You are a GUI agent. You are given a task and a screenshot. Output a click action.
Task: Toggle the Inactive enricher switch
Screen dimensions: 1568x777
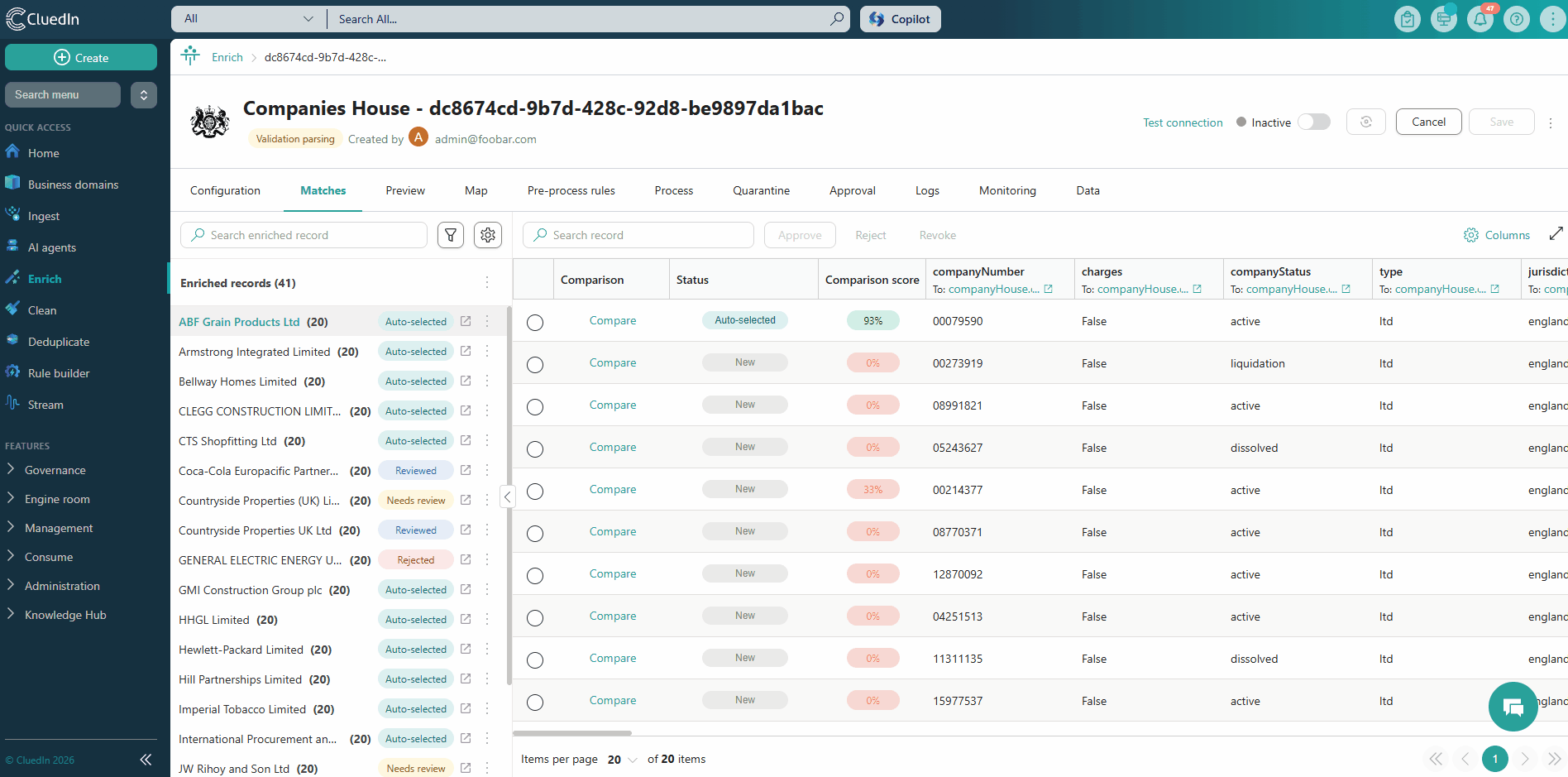[x=1313, y=122]
